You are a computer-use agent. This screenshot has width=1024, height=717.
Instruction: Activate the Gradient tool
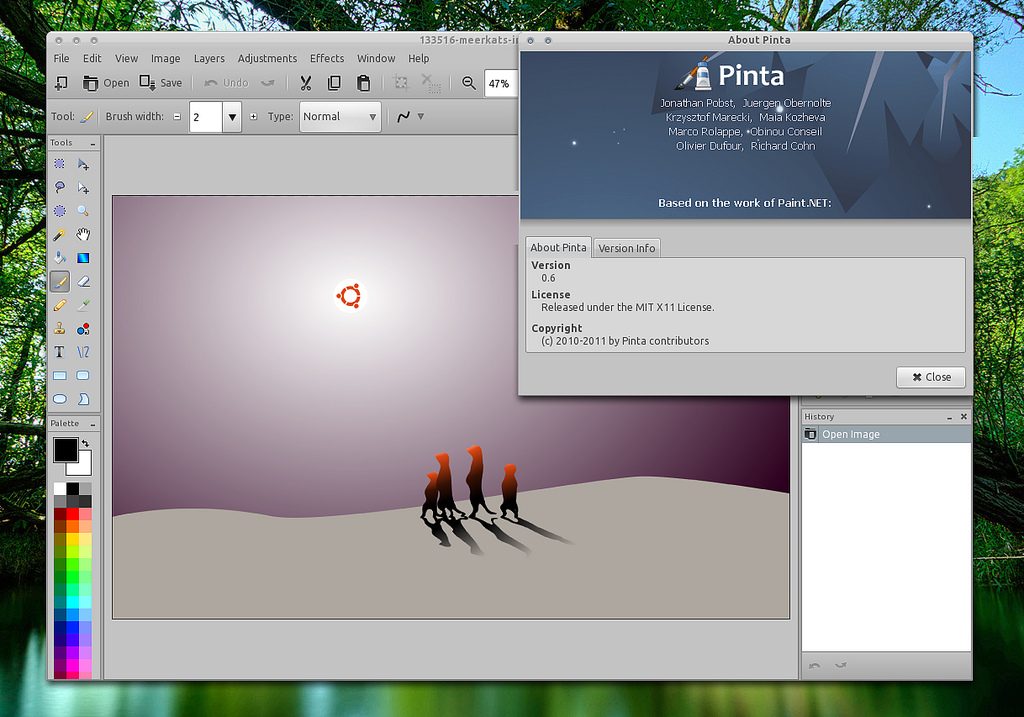click(x=83, y=256)
